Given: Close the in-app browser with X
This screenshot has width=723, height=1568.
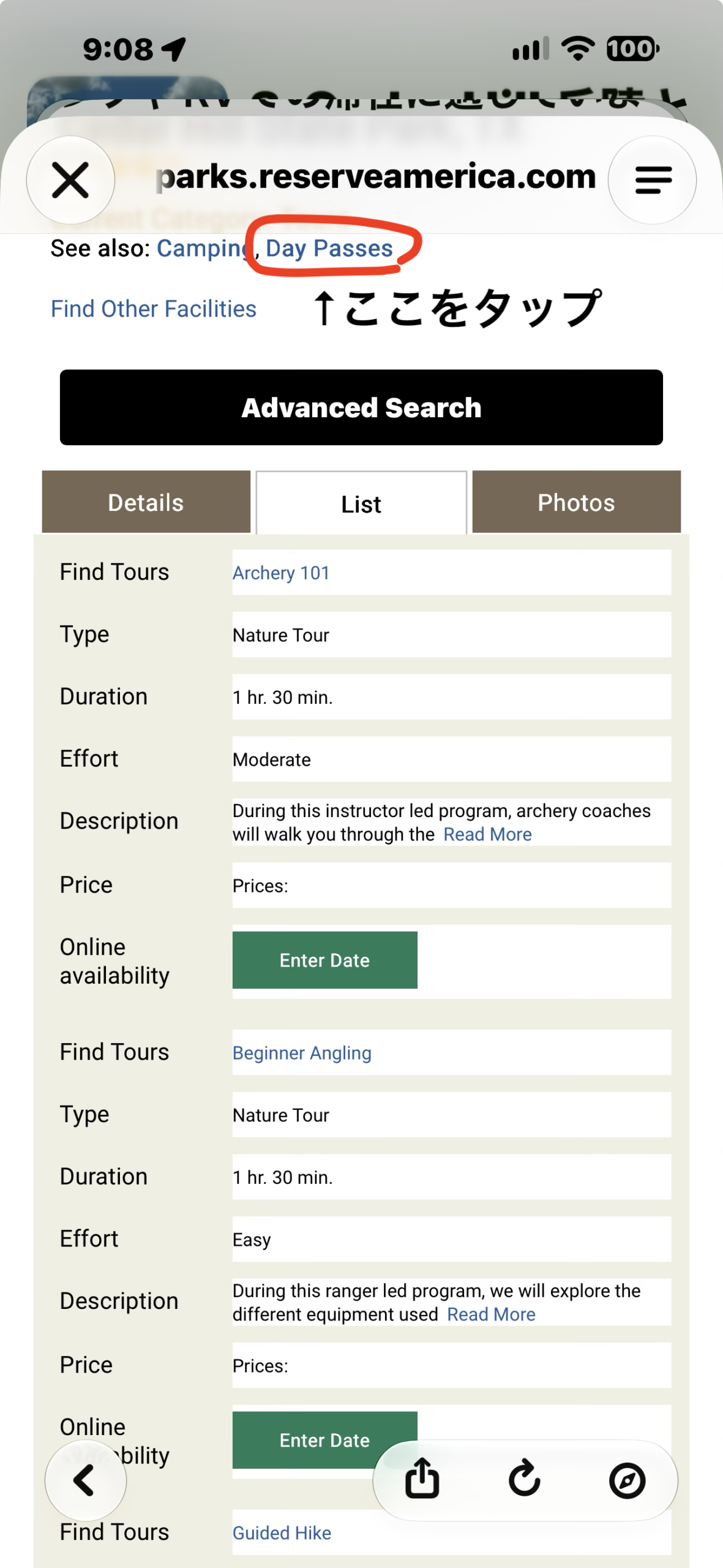Looking at the screenshot, I should click(x=71, y=180).
